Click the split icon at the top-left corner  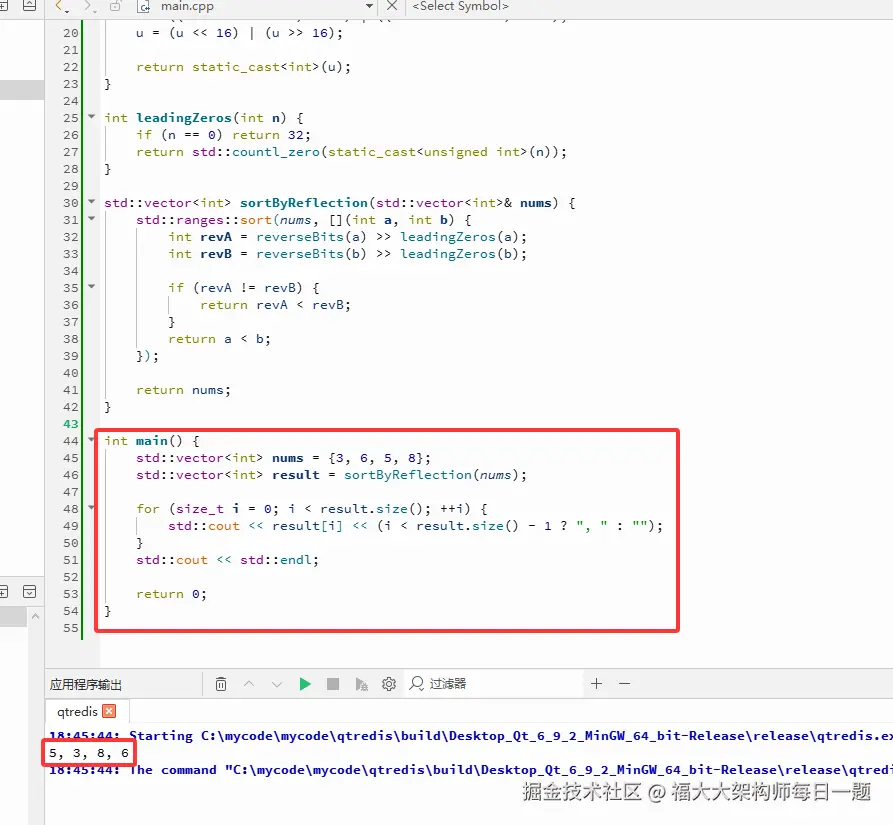(3, 6)
